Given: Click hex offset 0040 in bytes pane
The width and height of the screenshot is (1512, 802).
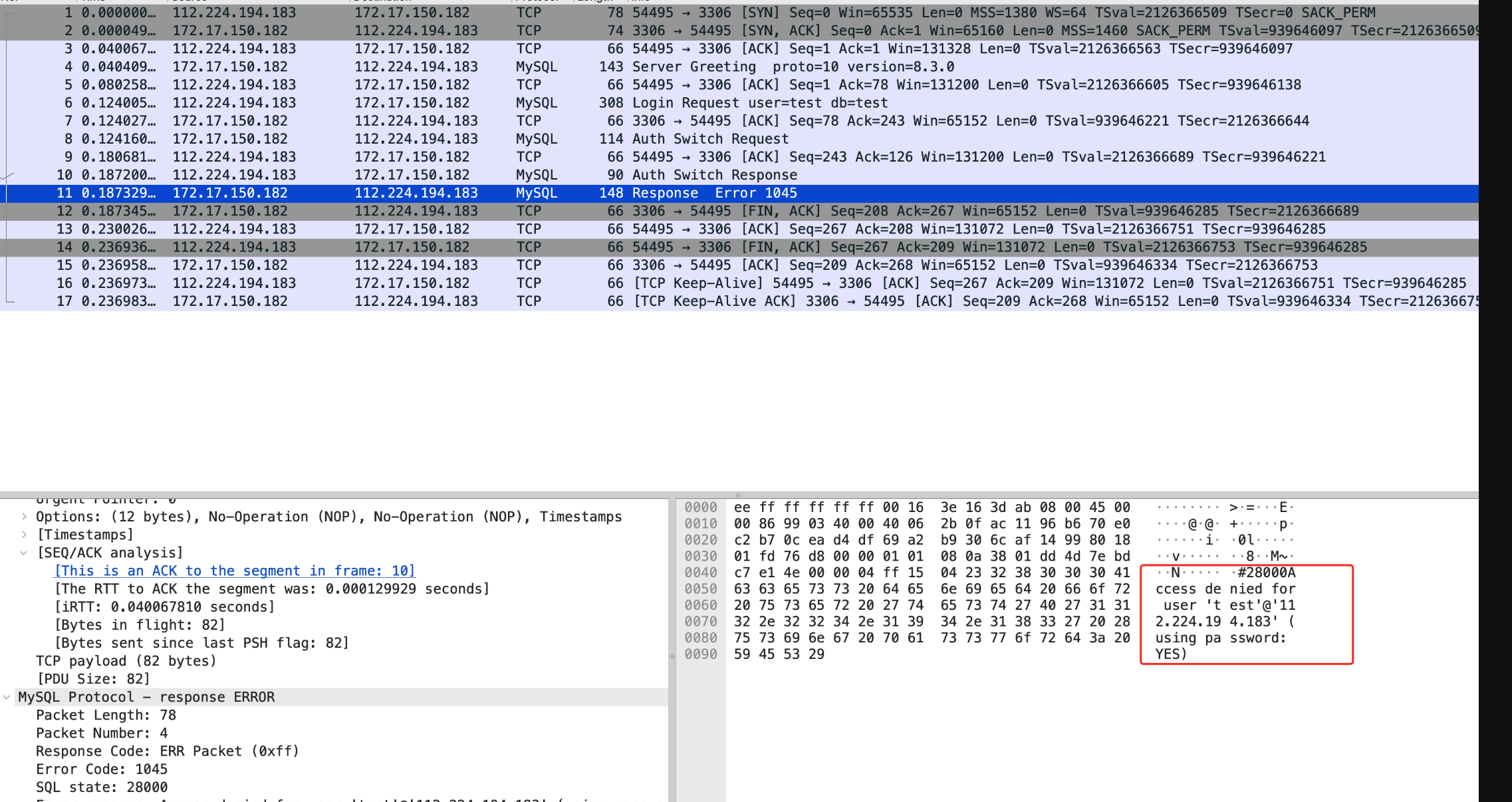Looking at the screenshot, I should click(701, 573).
